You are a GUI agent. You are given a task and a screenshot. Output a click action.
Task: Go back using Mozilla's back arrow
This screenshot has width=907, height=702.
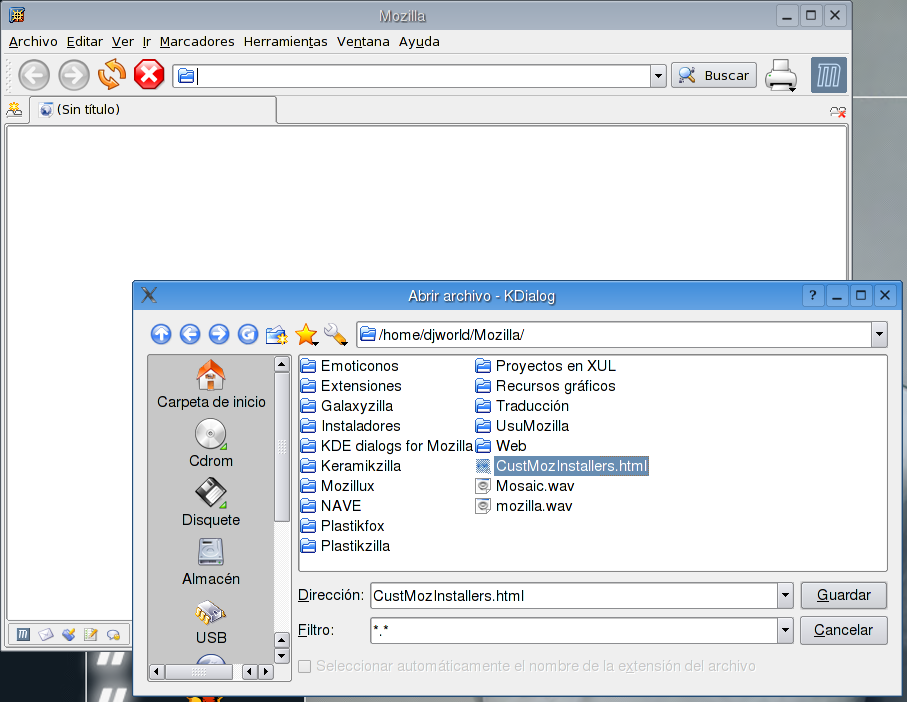click(34, 75)
